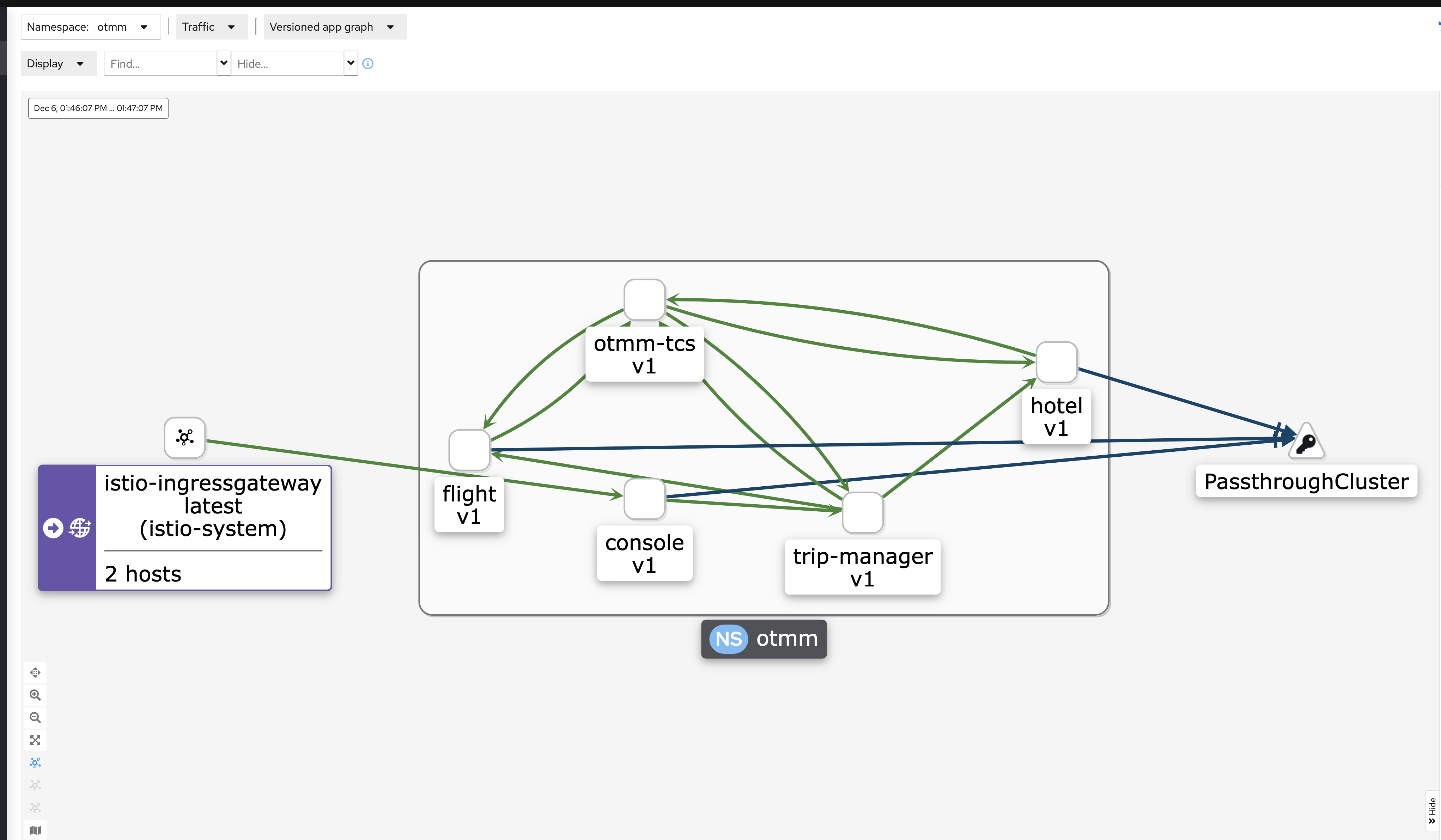Click the time range label button
This screenshot has width=1441, height=840.
(x=98, y=108)
